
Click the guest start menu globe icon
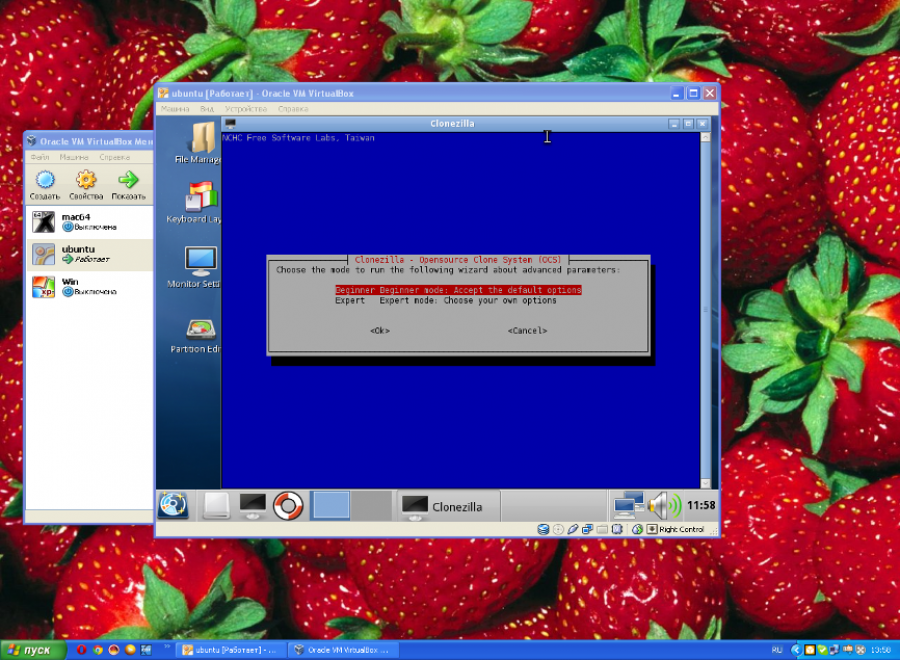coord(173,506)
